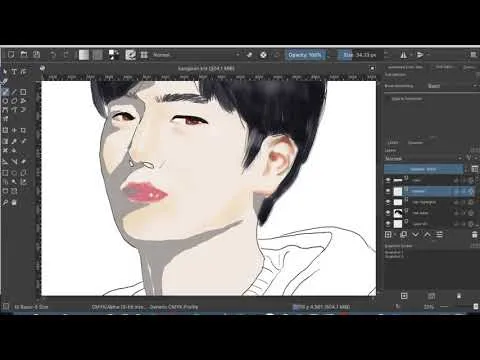Open Brush smoothing dropdown set to Basic
The height and width of the screenshot is (360, 480).
point(452,86)
